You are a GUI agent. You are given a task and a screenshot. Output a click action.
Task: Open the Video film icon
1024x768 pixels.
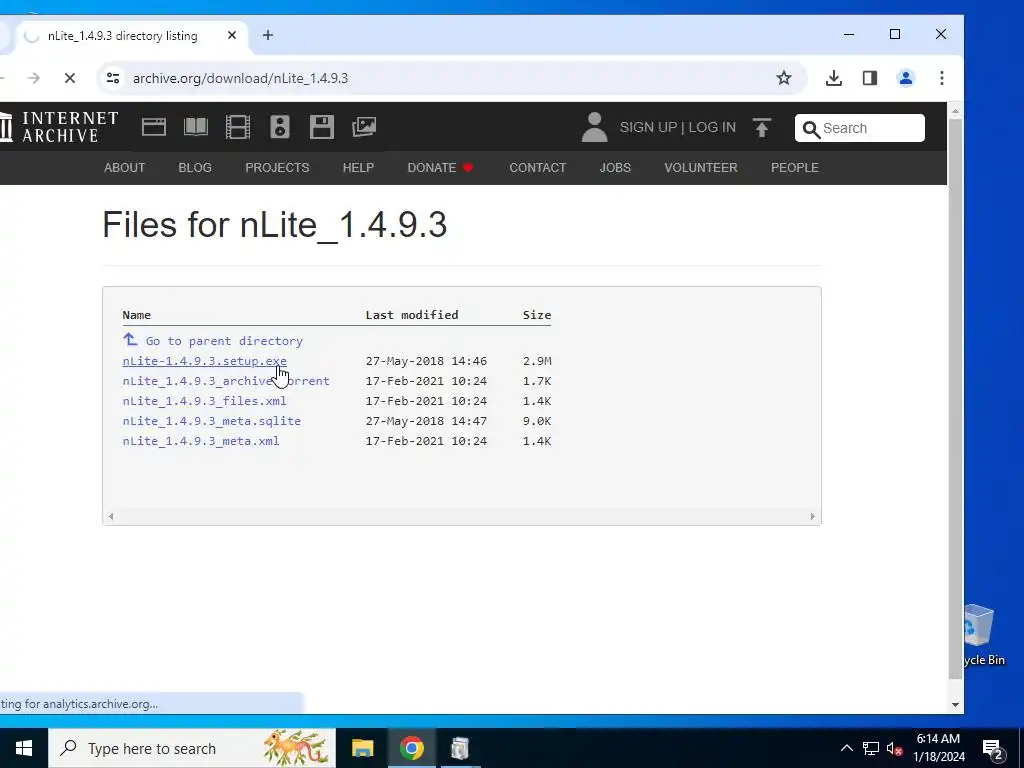[238, 127]
